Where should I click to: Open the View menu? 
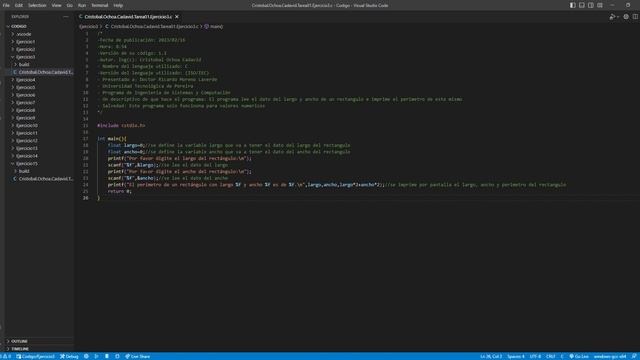[x=56, y=5]
